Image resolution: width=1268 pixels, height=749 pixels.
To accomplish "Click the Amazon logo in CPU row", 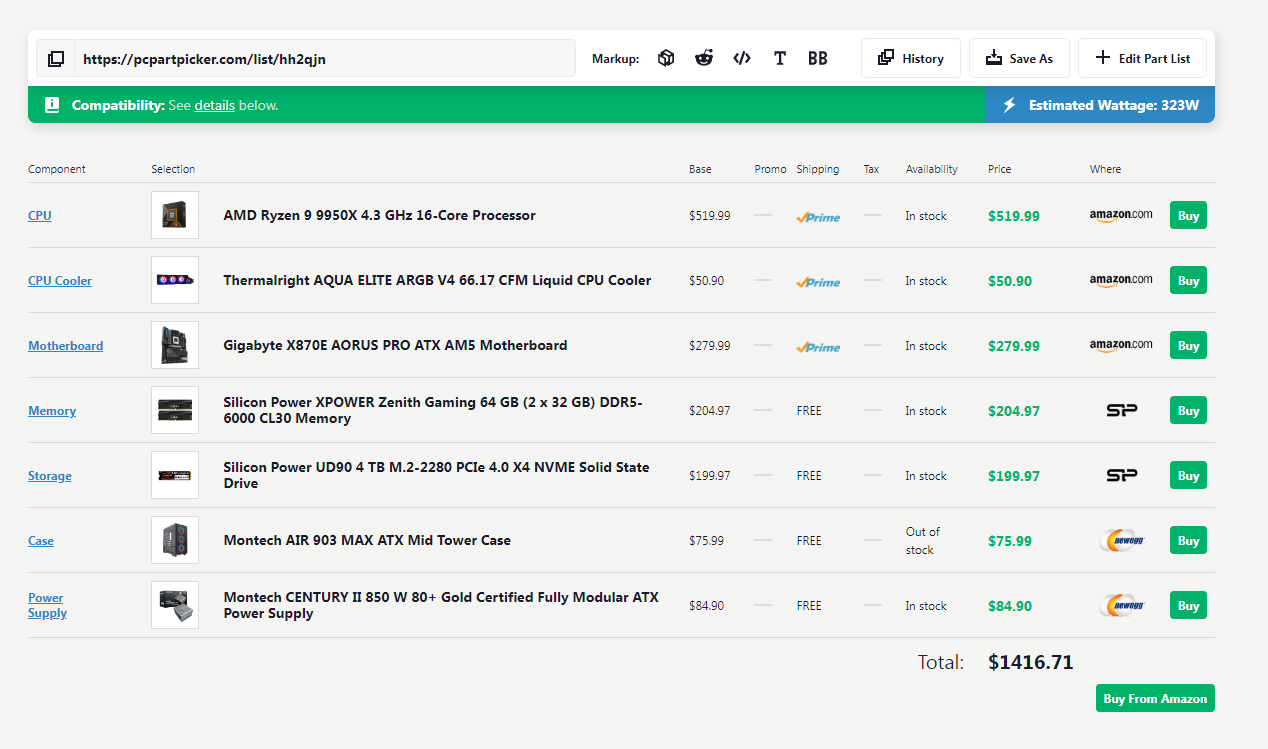I will 1120,215.
